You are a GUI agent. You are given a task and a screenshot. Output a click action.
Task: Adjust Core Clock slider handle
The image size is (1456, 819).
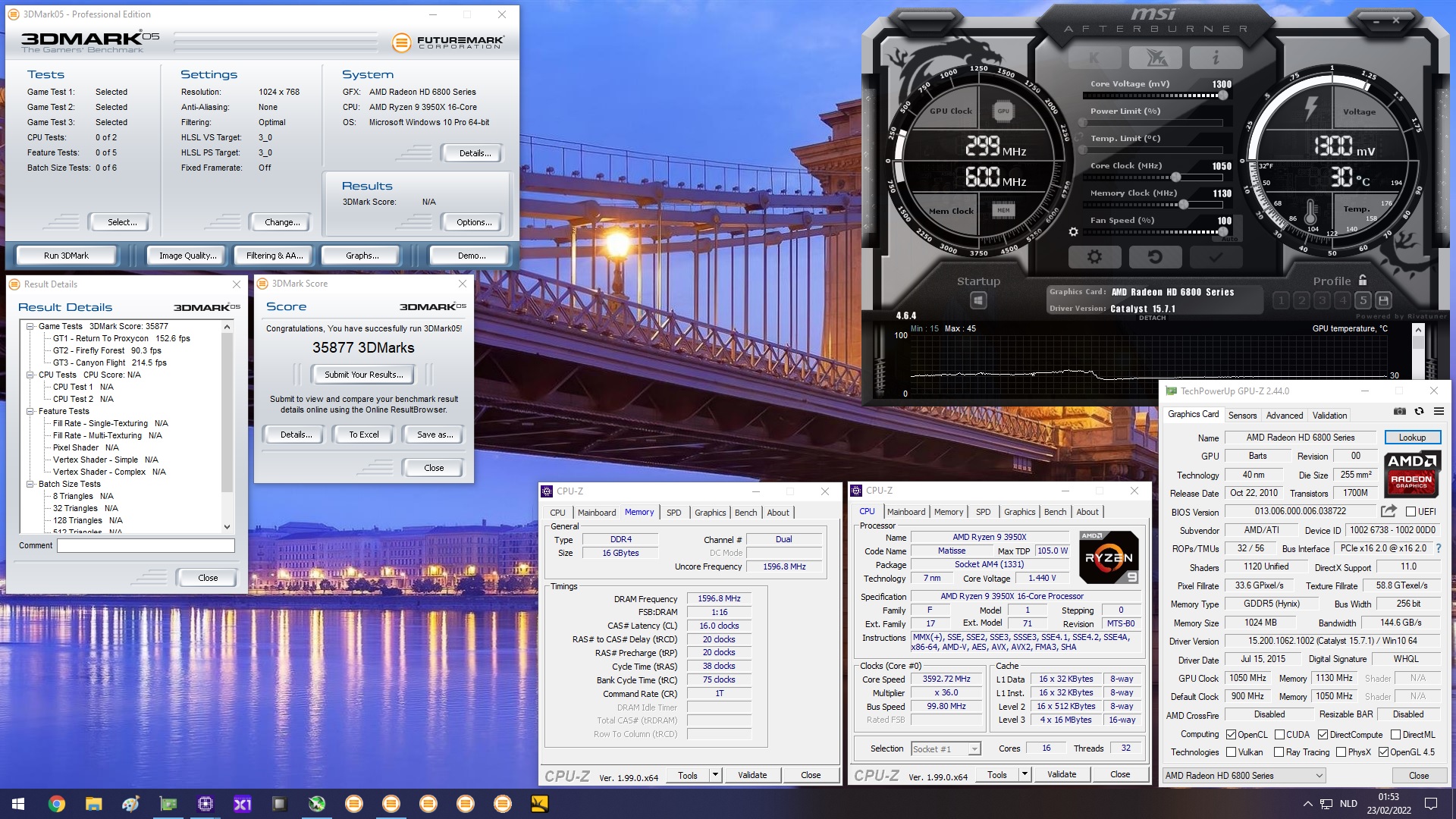[x=1175, y=177]
